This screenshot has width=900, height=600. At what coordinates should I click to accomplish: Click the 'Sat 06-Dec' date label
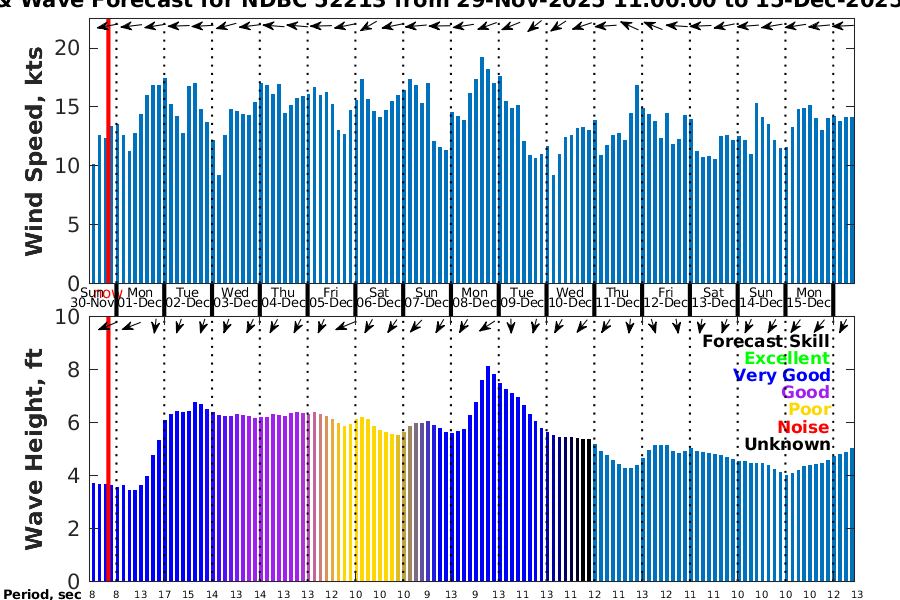(x=379, y=297)
